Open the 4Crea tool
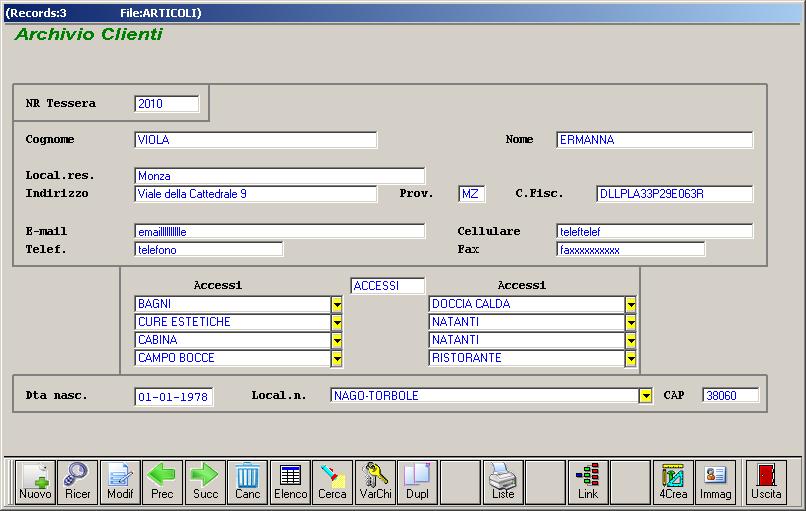The width and height of the screenshot is (806, 511). 673,482
